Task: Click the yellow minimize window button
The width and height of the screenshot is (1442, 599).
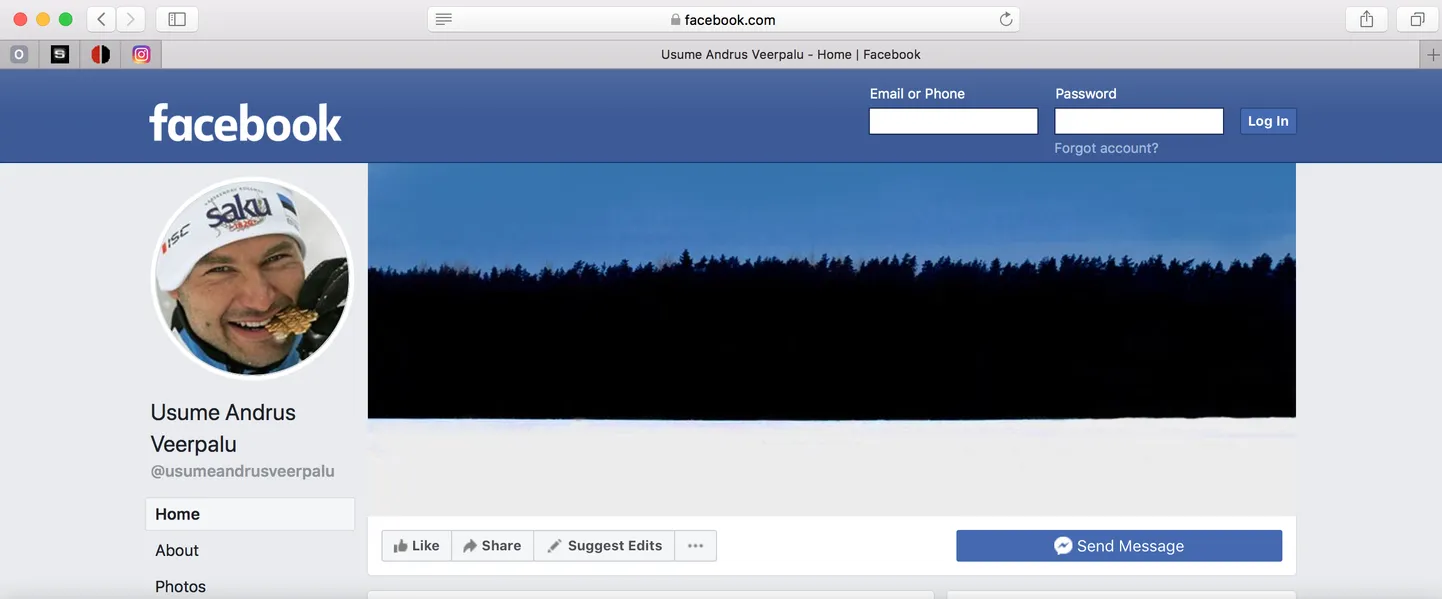Action: tap(43, 19)
